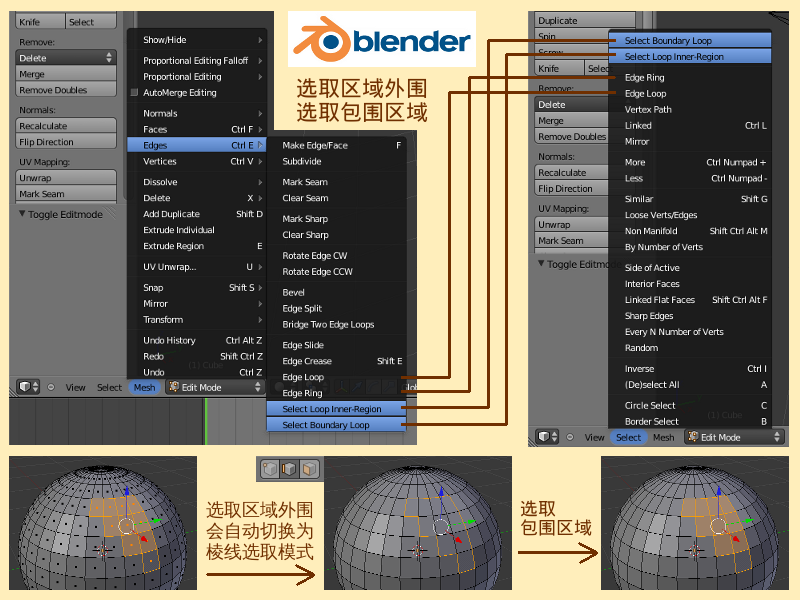Viewport: 800px width, 600px height.
Task: Click the vertex select mode icon
Action: (270, 468)
